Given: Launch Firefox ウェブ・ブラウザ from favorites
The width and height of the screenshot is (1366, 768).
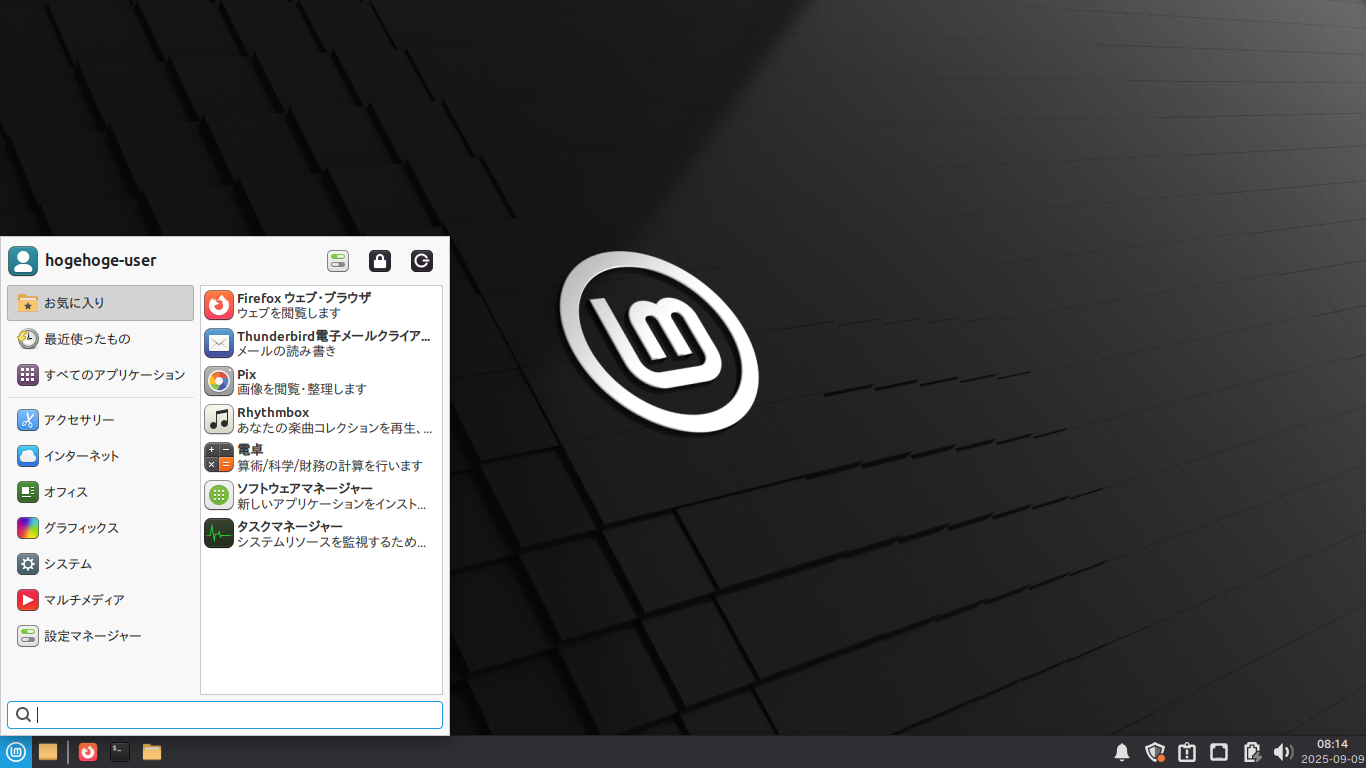Looking at the screenshot, I should click(x=321, y=305).
